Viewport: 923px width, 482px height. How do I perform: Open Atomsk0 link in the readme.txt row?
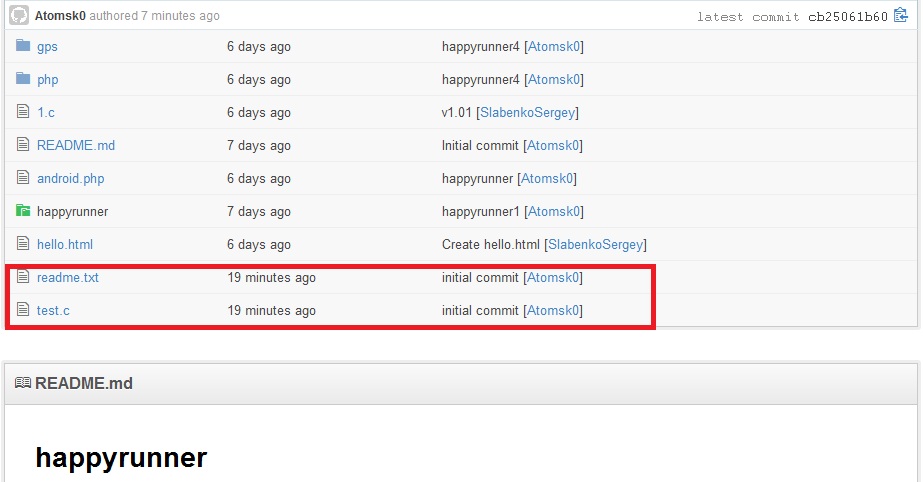[553, 277]
